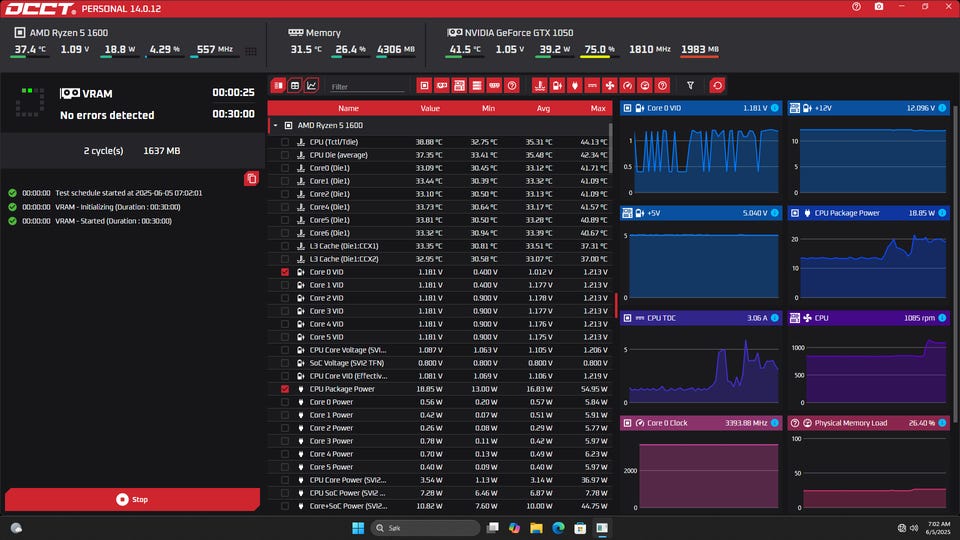Image resolution: width=960 pixels, height=540 pixels.
Task: Open info for the Physical Memory Load graph
Action: tap(942, 423)
